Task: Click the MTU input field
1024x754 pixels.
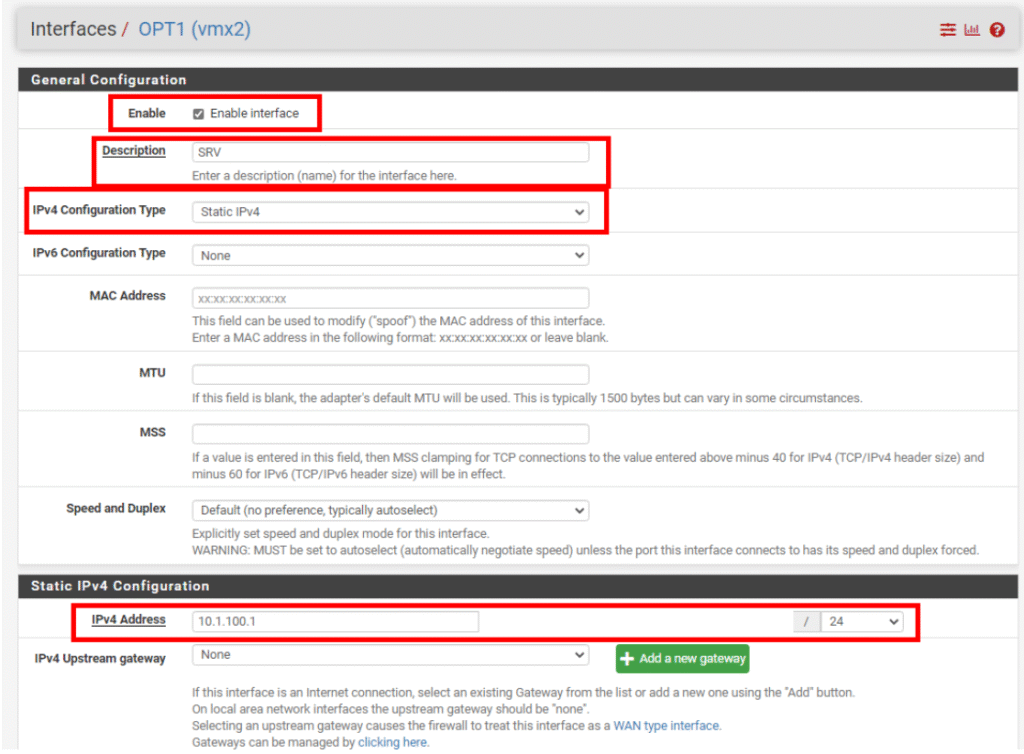Action: [390, 375]
